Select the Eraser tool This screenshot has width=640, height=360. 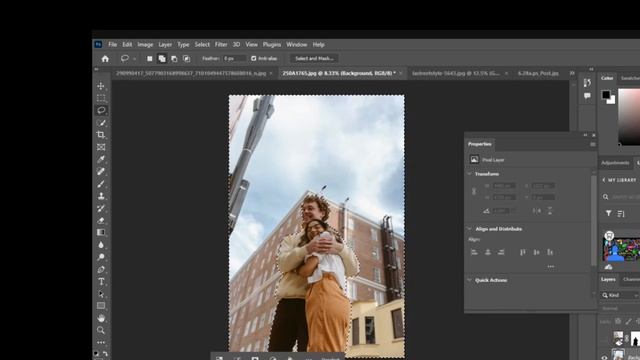(x=101, y=220)
